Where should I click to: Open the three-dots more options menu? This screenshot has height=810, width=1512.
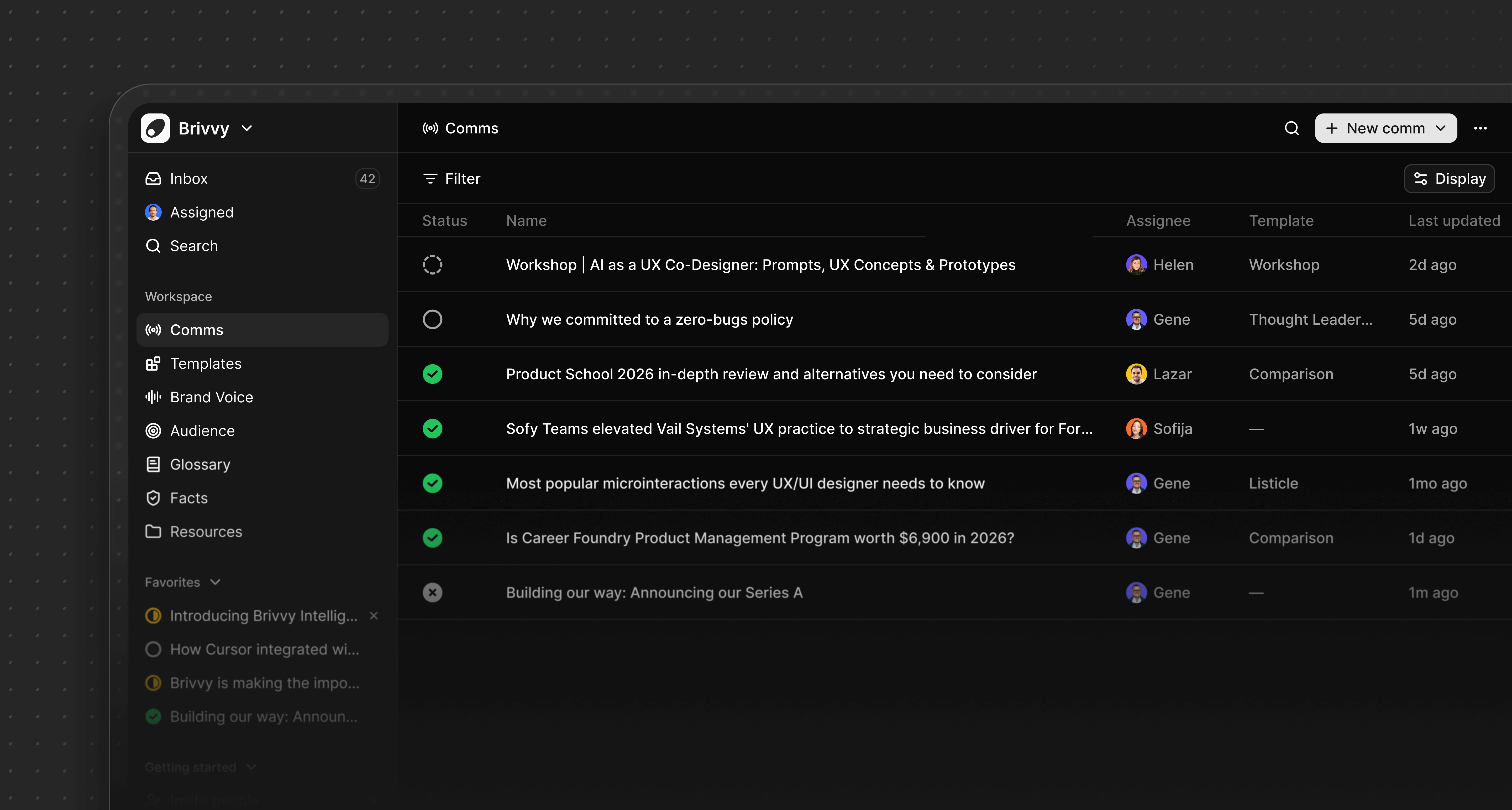coord(1480,128)
